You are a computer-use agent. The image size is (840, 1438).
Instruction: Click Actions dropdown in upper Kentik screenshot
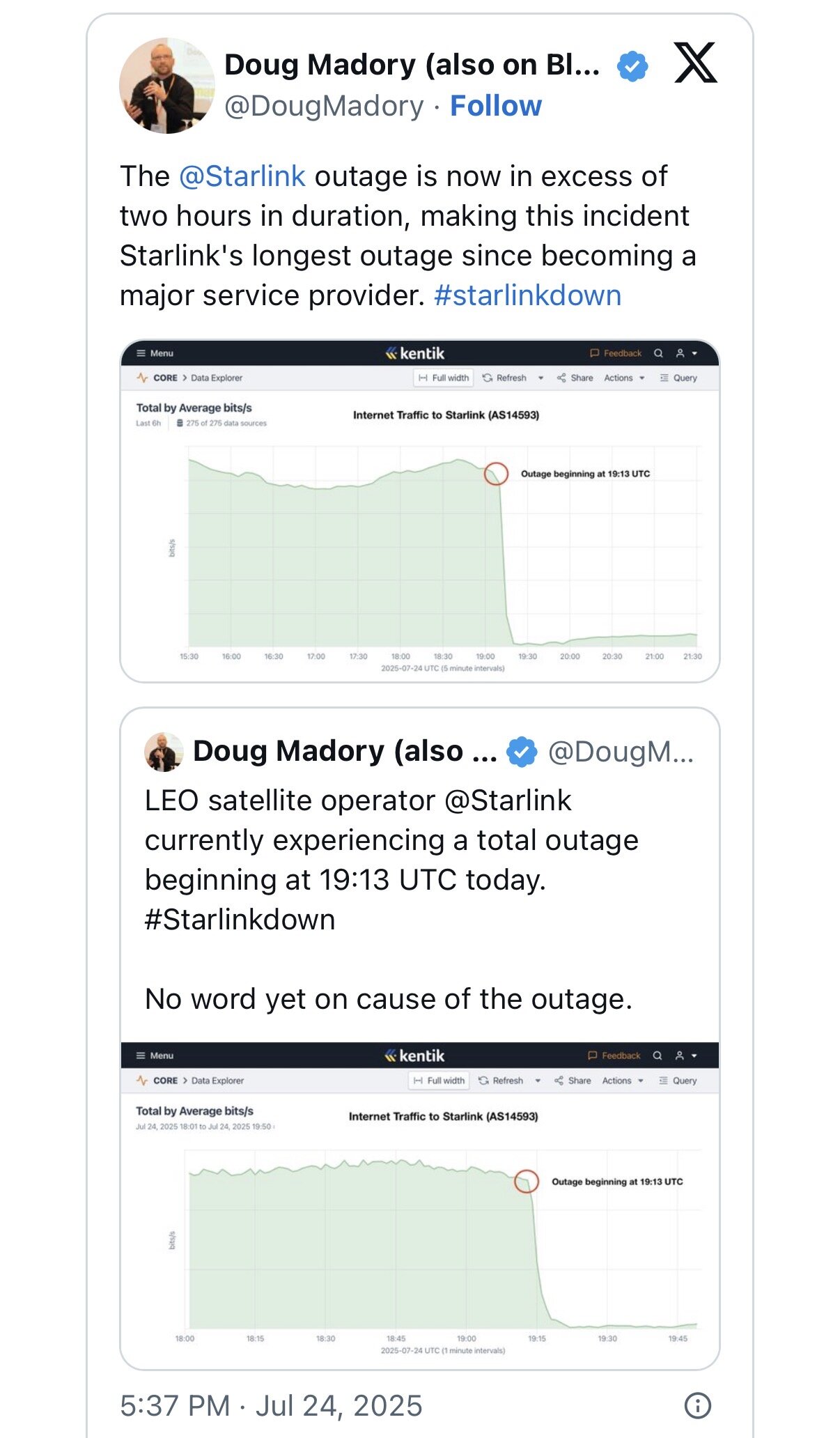624,378
